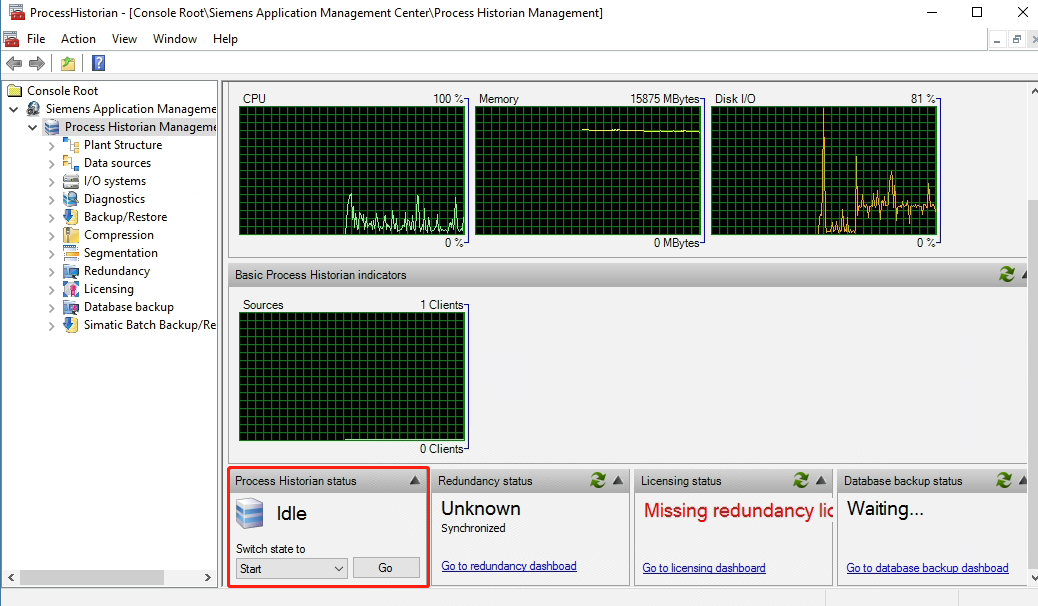Expand the Diagnostics node
The height and width of the screenshot is (606, 1038).
[x=52, y=199]
